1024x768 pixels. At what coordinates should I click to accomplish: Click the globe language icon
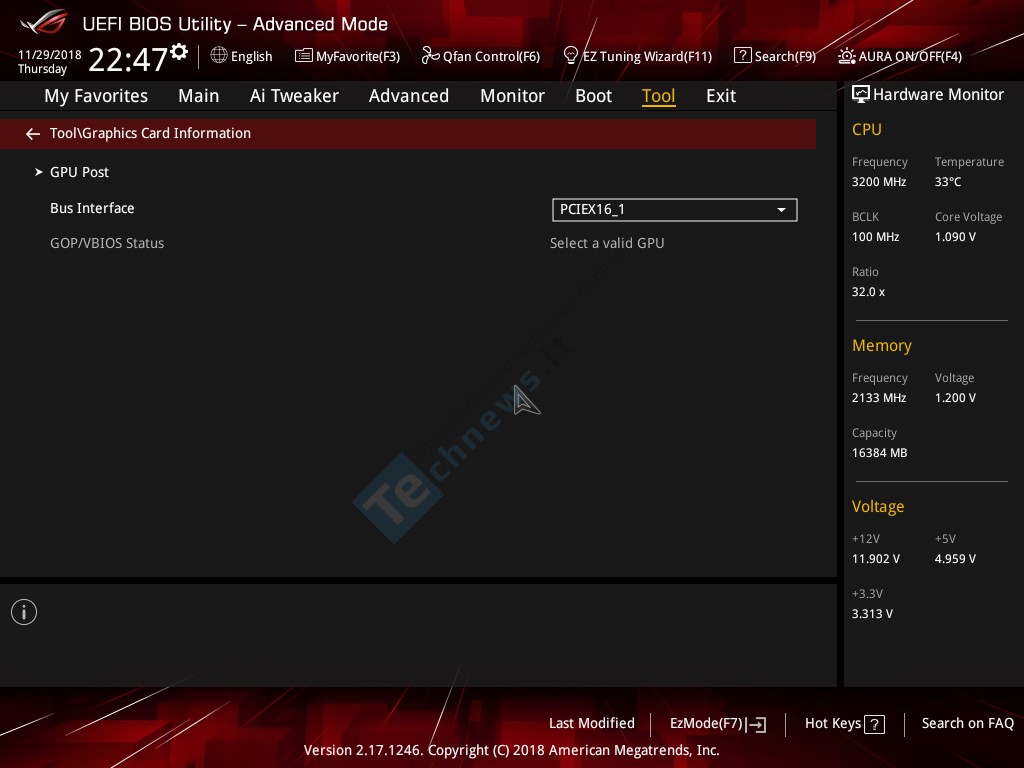tap(219, 55)
